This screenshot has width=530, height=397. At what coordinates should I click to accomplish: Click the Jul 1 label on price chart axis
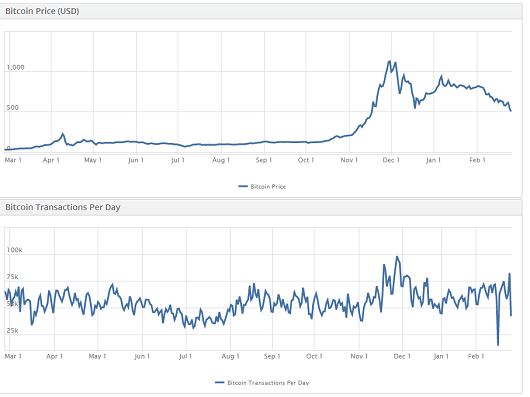pos(178,160)
